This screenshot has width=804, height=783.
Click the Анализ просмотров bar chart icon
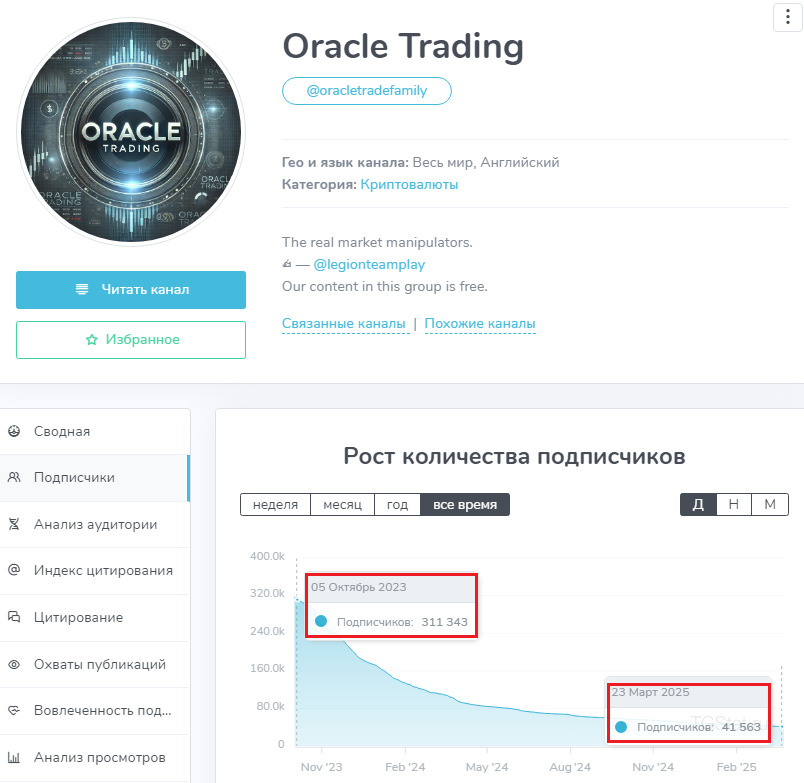coord(14,757)
